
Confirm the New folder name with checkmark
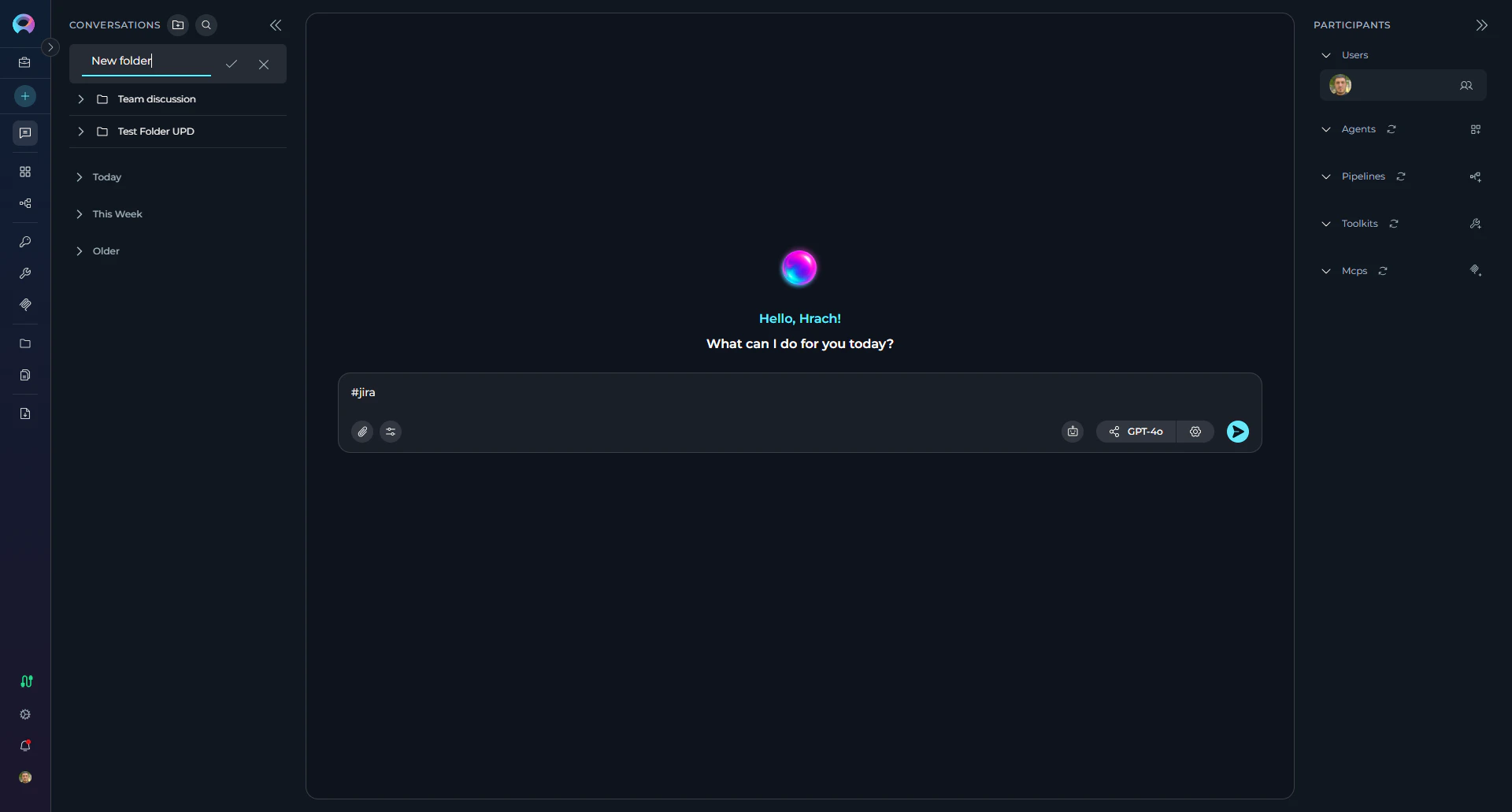[x=230, y=64]
